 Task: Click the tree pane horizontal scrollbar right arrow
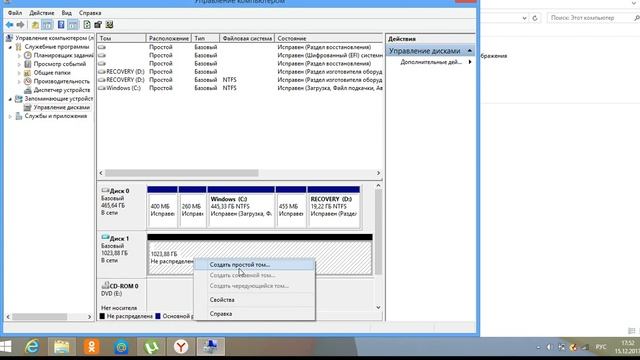click(89, 316)
